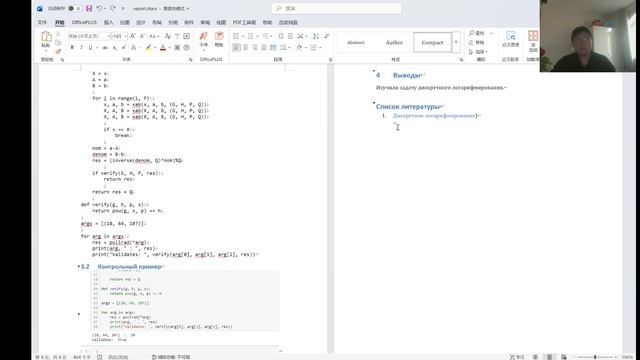Click the Дискретное логарифмирование reference link
Screen dimensions: 640x360
click(434, 116)
